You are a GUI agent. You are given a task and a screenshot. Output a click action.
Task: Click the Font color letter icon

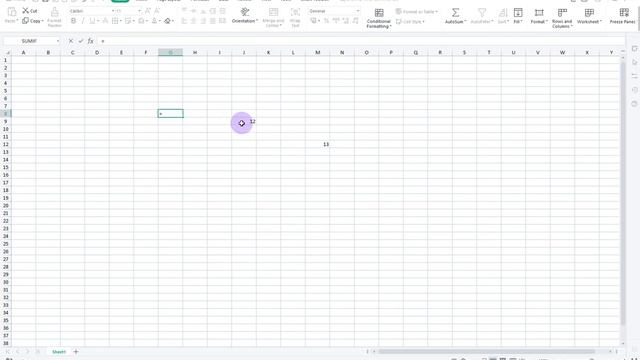point(154,20)
